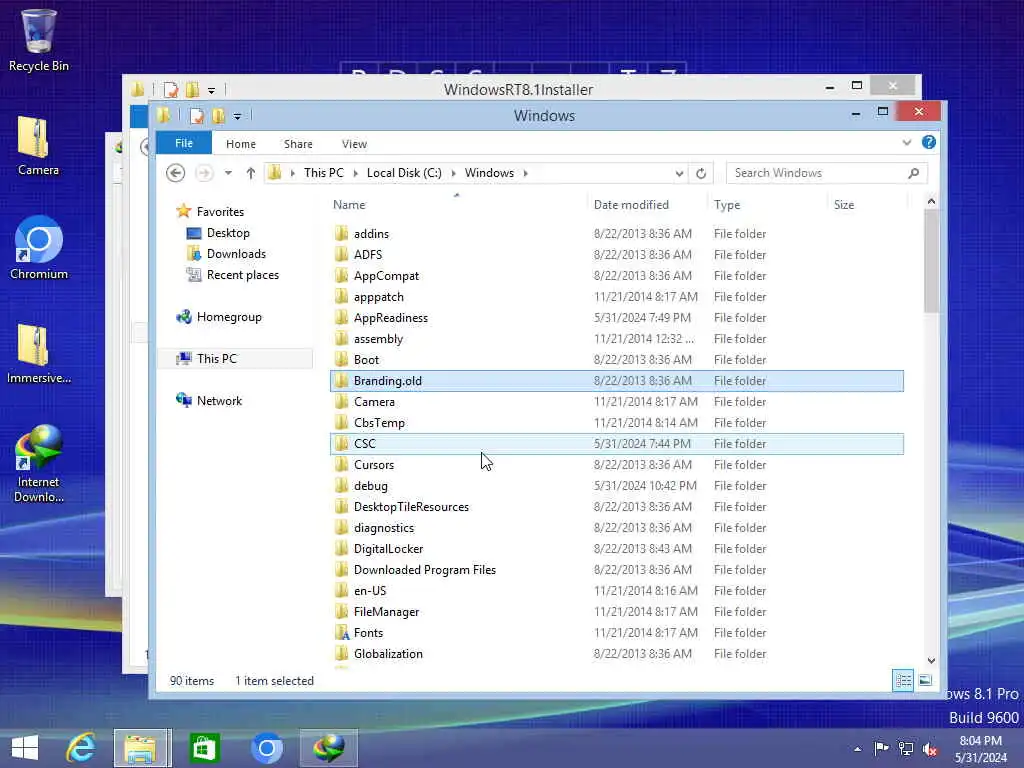
Task: Select Homegroup in navigation pane
Action: click(x=229, y=317)
